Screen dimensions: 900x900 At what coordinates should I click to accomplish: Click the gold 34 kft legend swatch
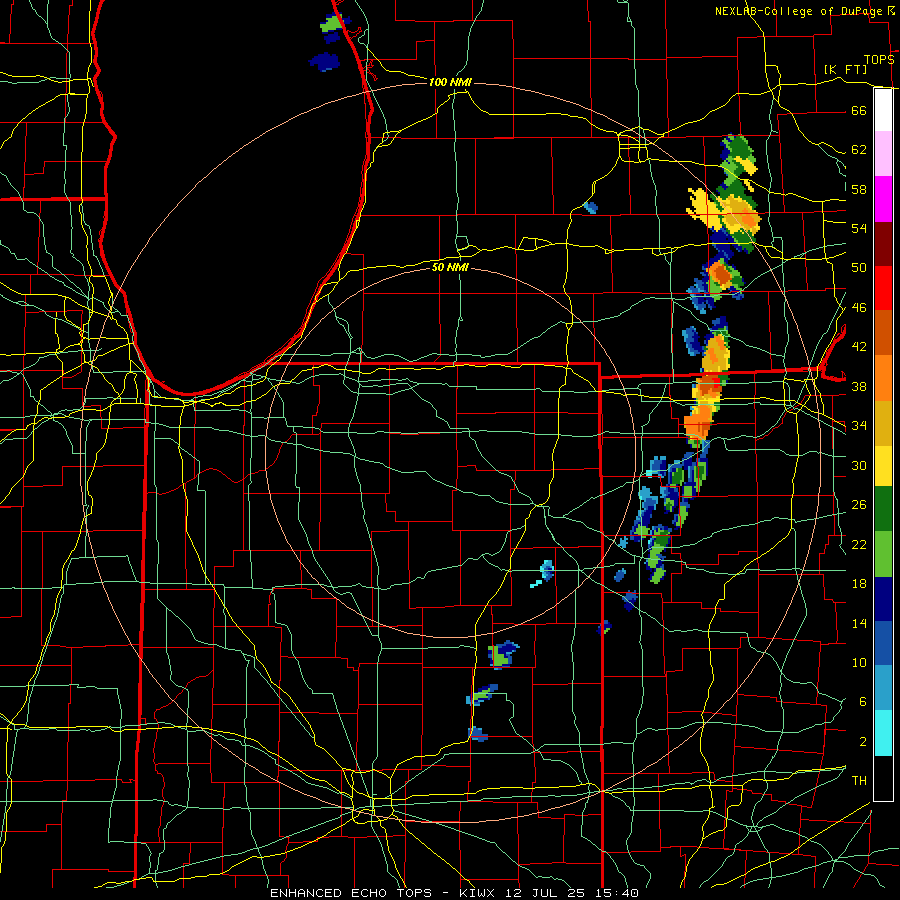(x=883, y=422)
